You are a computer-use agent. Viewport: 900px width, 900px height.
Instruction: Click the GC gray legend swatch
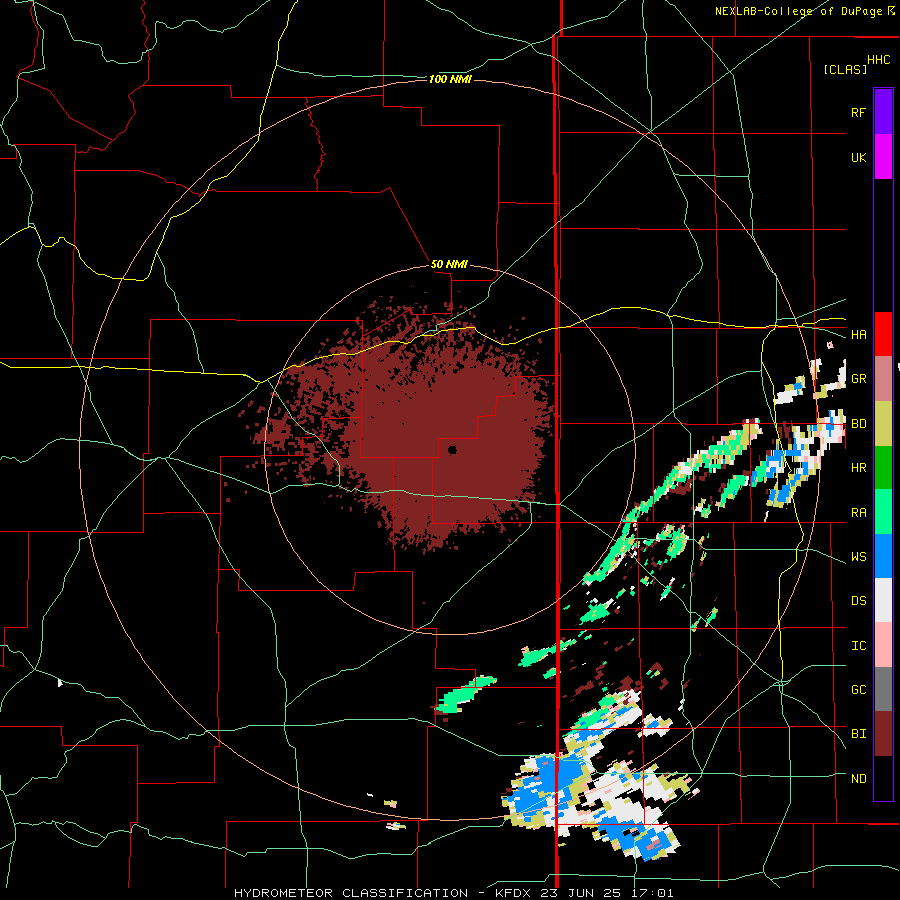[x=883, y=689]
